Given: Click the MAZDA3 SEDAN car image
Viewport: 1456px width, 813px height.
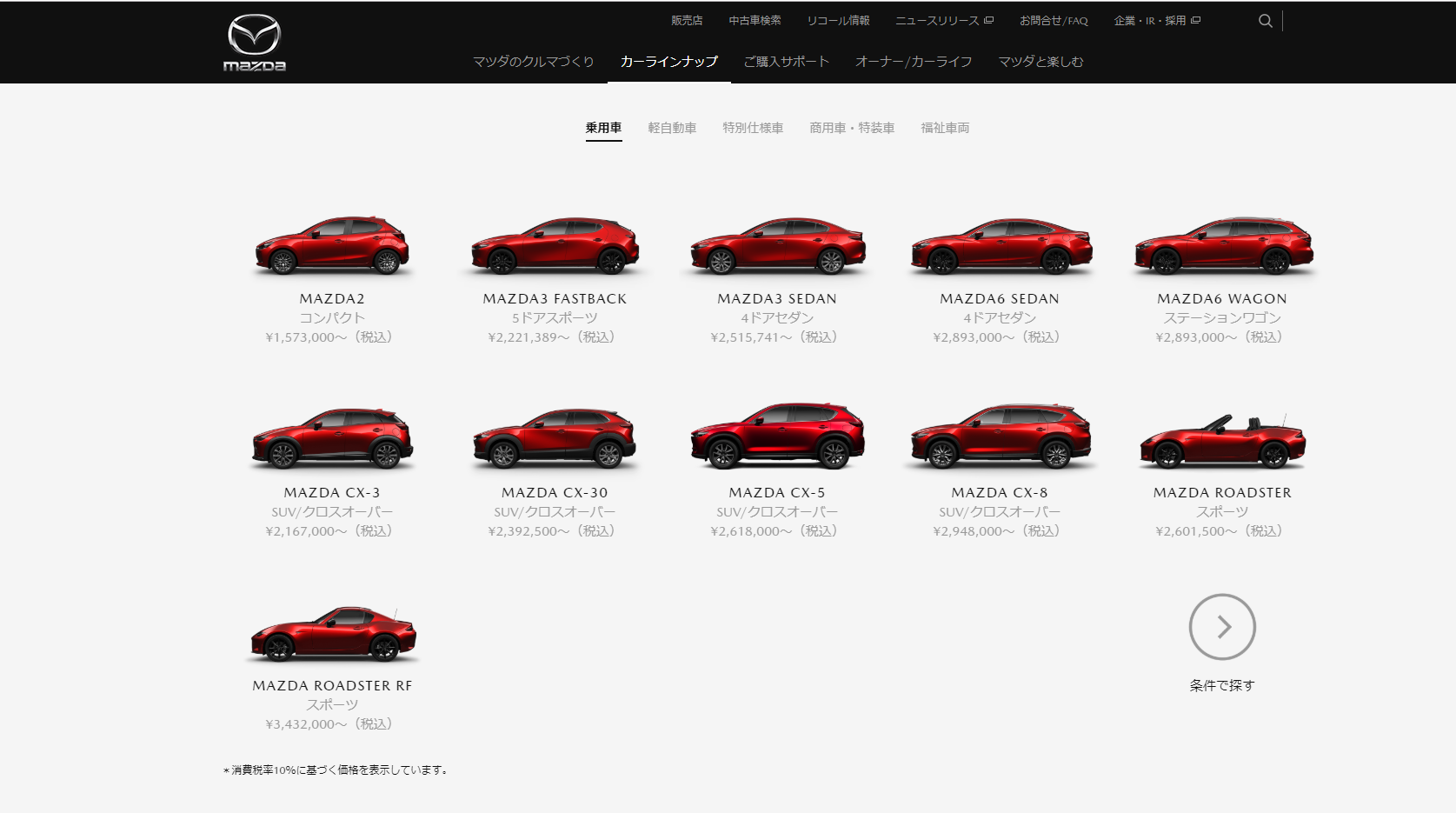Looking at the screenshot, I should click(x=777, y=246).
